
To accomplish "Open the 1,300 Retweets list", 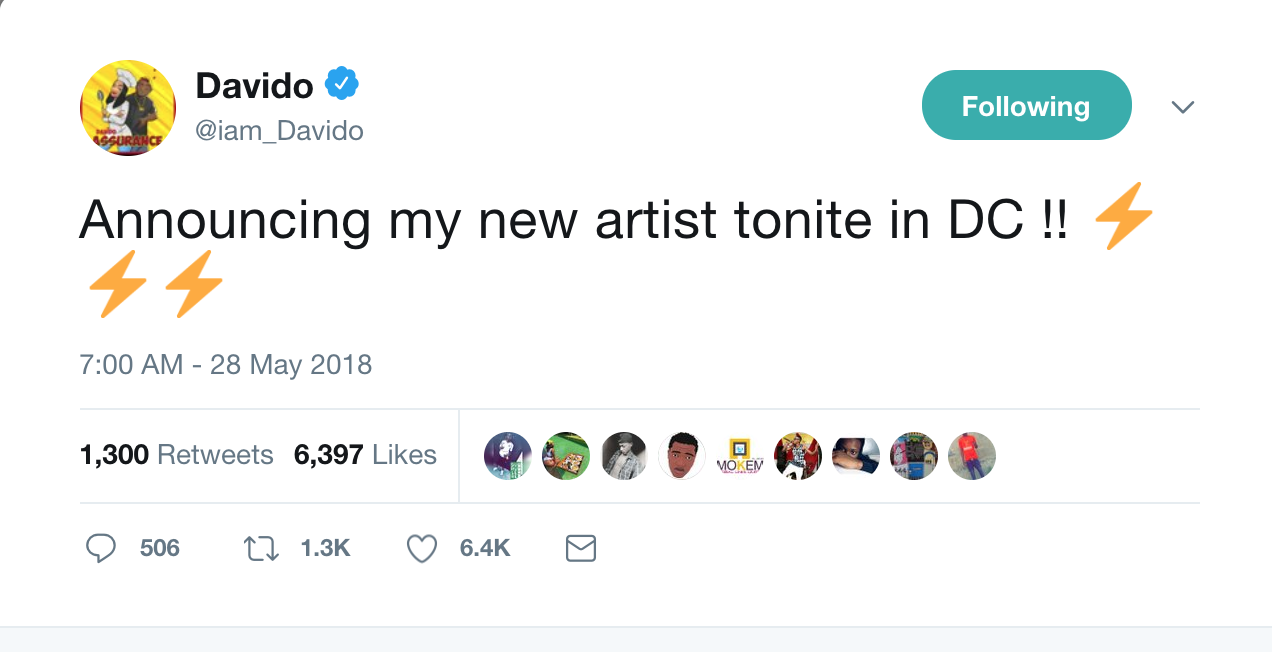I will coord(176,455).
